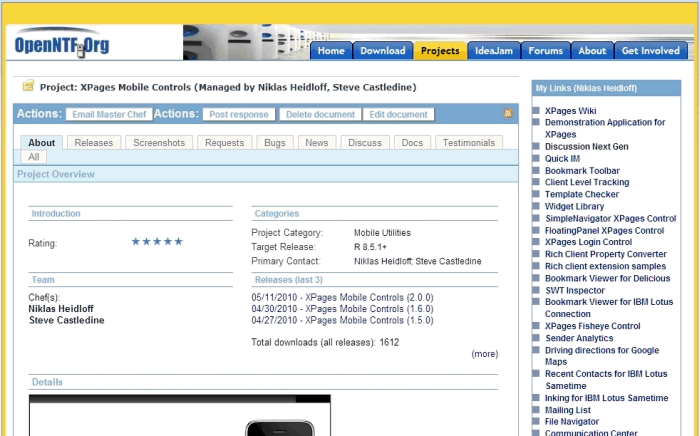Click the Edit document button
The image size is (700, 436).
pyautogui.click(x=398, y=114)
